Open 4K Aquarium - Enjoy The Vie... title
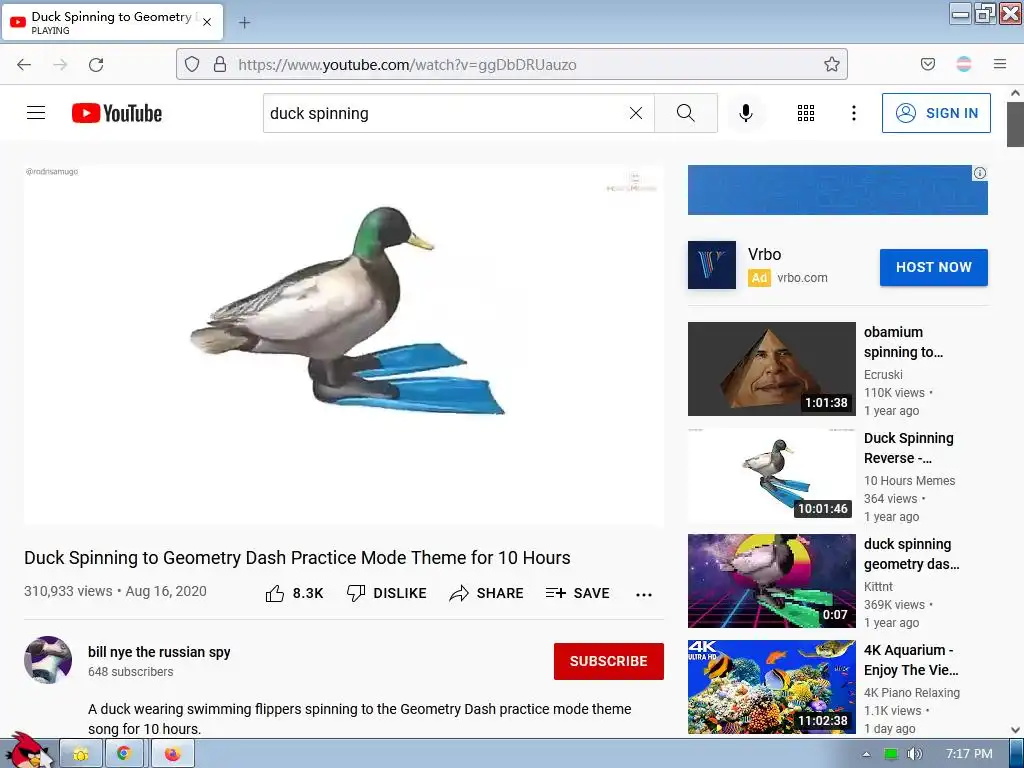The width and height of the screenshot is (1024, 768). point(911,660)
